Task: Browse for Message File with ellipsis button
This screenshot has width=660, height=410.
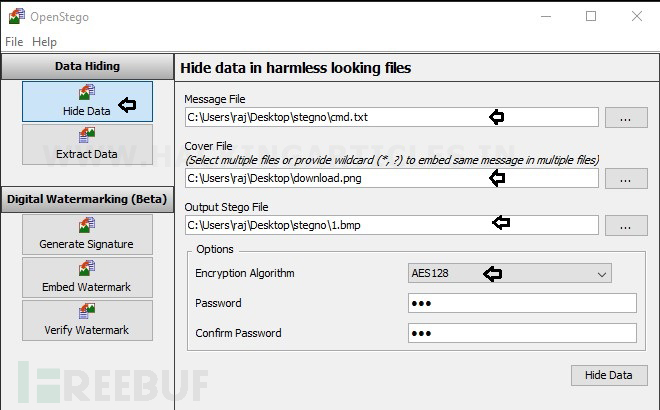Action: (626, 117)
